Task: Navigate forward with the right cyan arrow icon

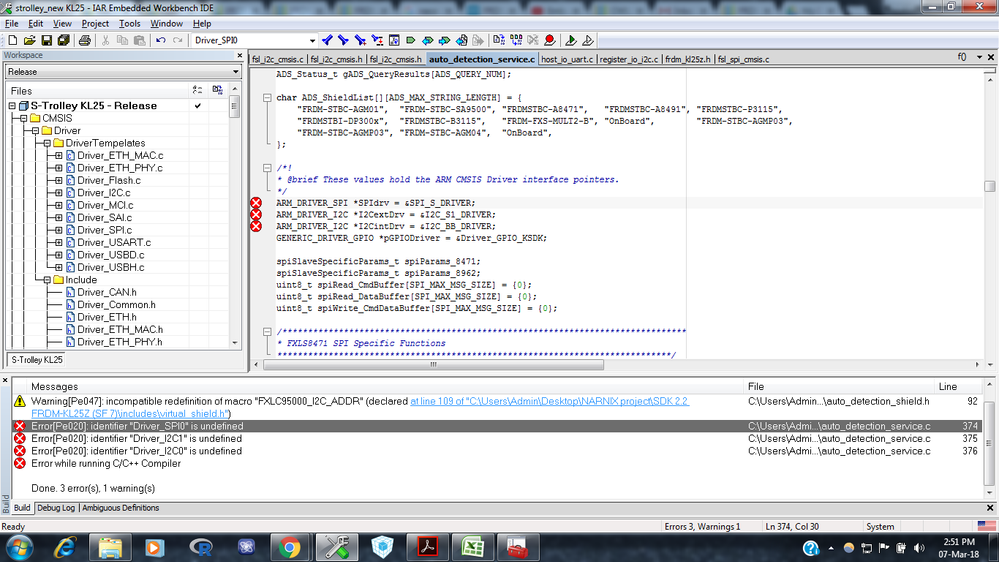Action: (x=444, y=40)
